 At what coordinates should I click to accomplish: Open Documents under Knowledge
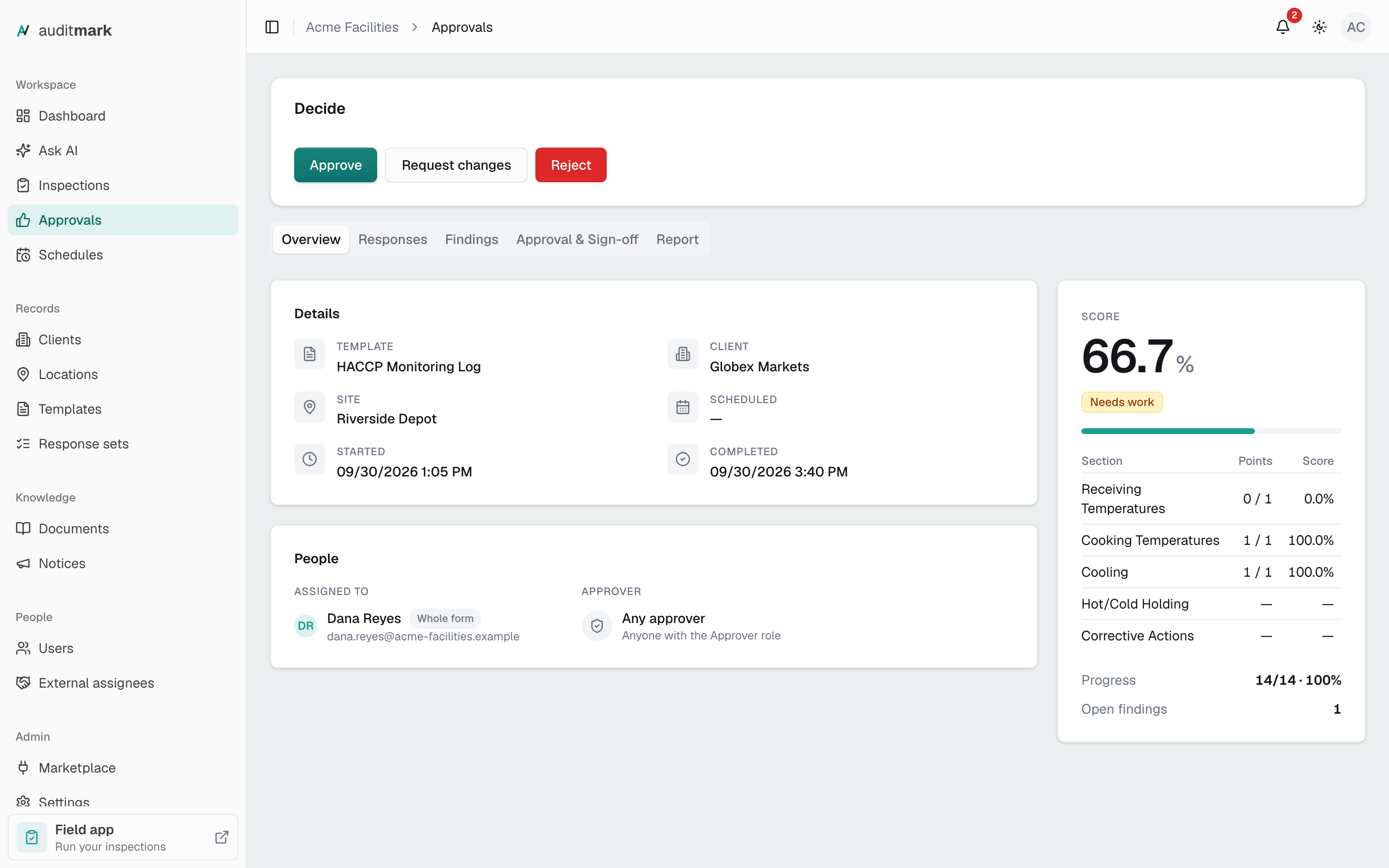click(x=123, y=529)
